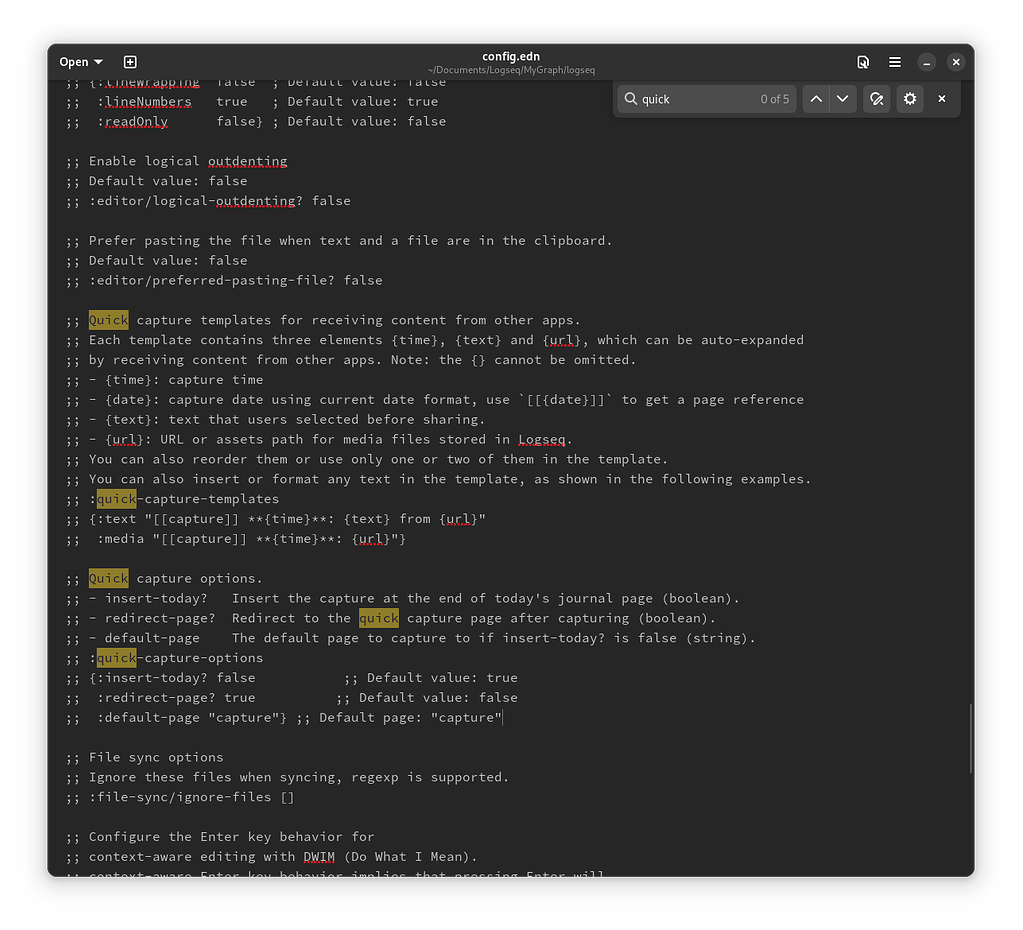Click the document search icon in header

[x=863, y=62]
